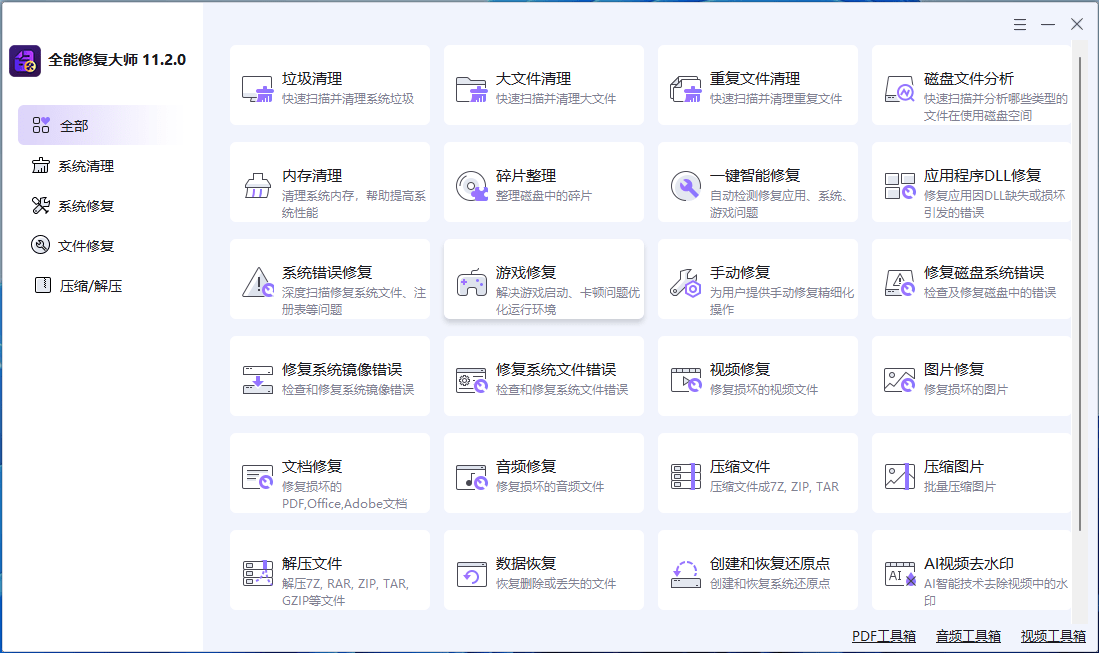Viewport: 1099px width, 653px height.
Task: Select the 重复文件清理 duplicate file cleaner
Action: point(757,85)
